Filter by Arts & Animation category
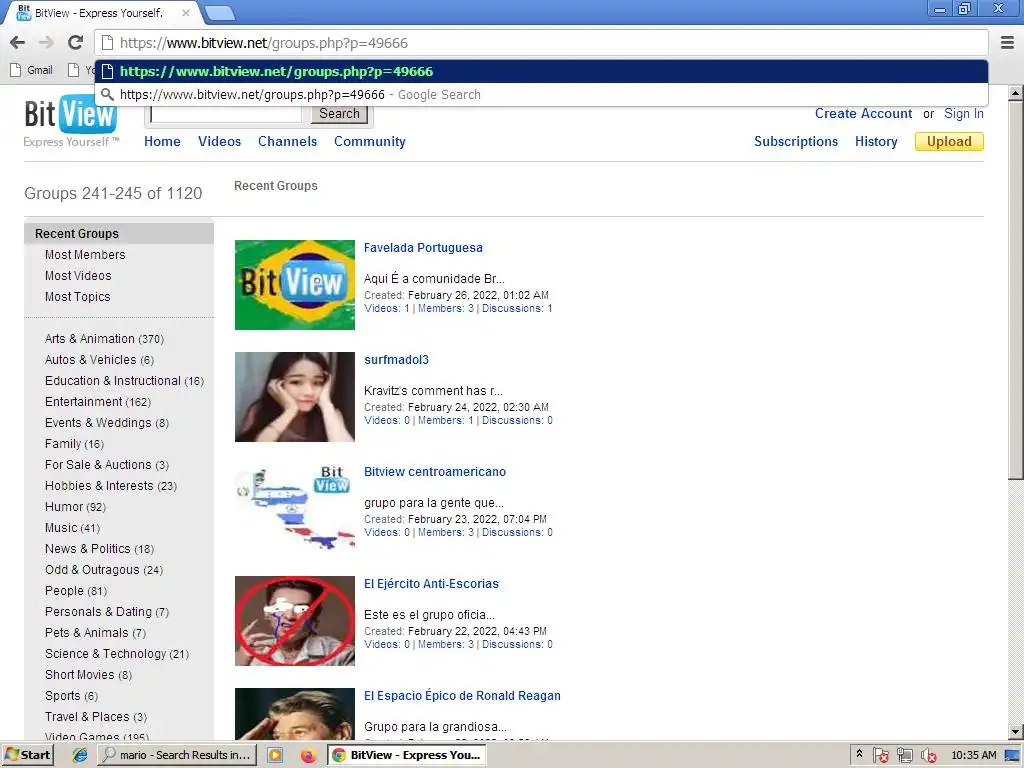Image resolution: width=1024 pixels, height=768 pixels. (x=104, y=339)
